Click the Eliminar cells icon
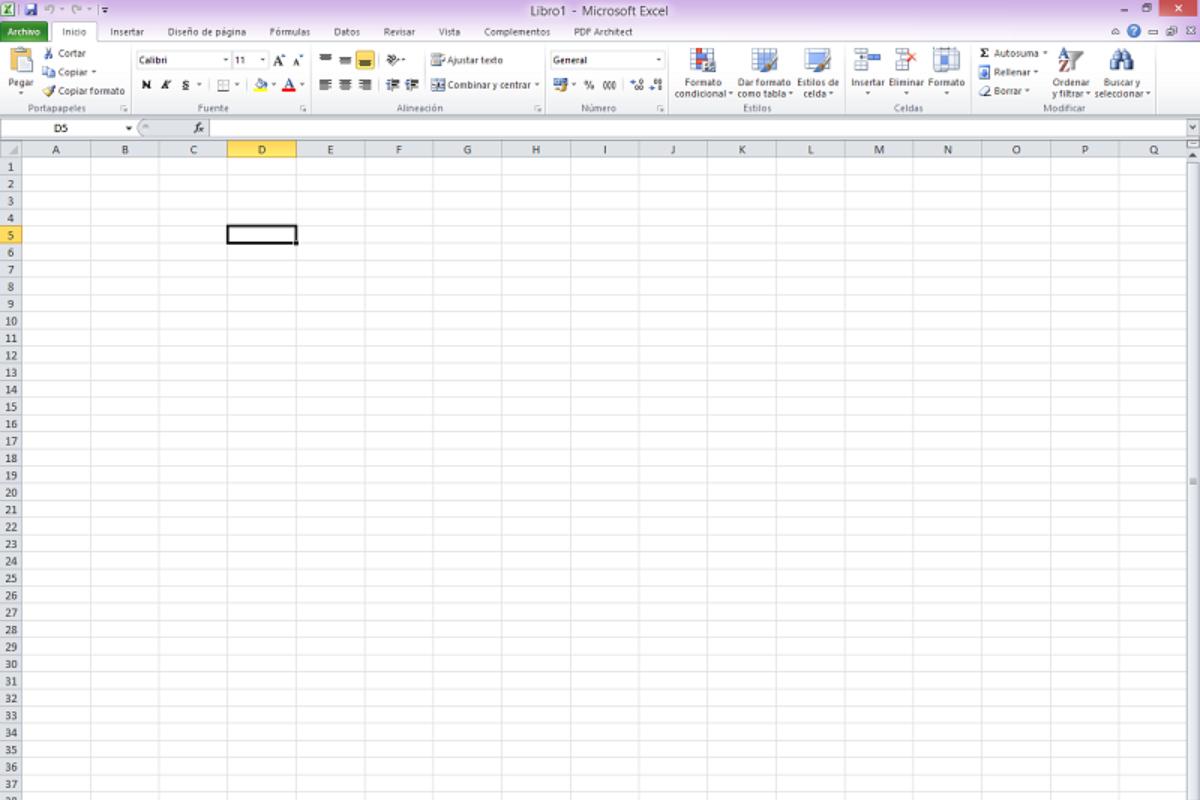Image resolution: width=1200 pixels, height=800 pixels. 906,62
